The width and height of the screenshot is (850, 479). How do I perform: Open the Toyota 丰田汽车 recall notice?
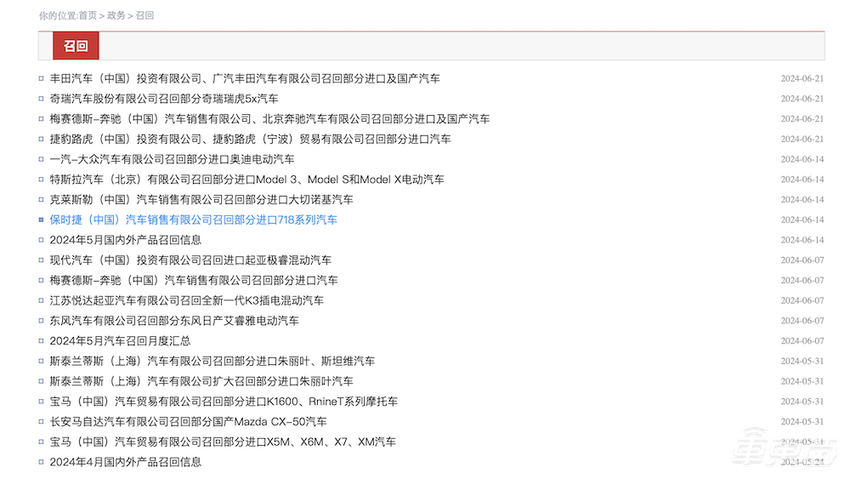tap(244, 78)
